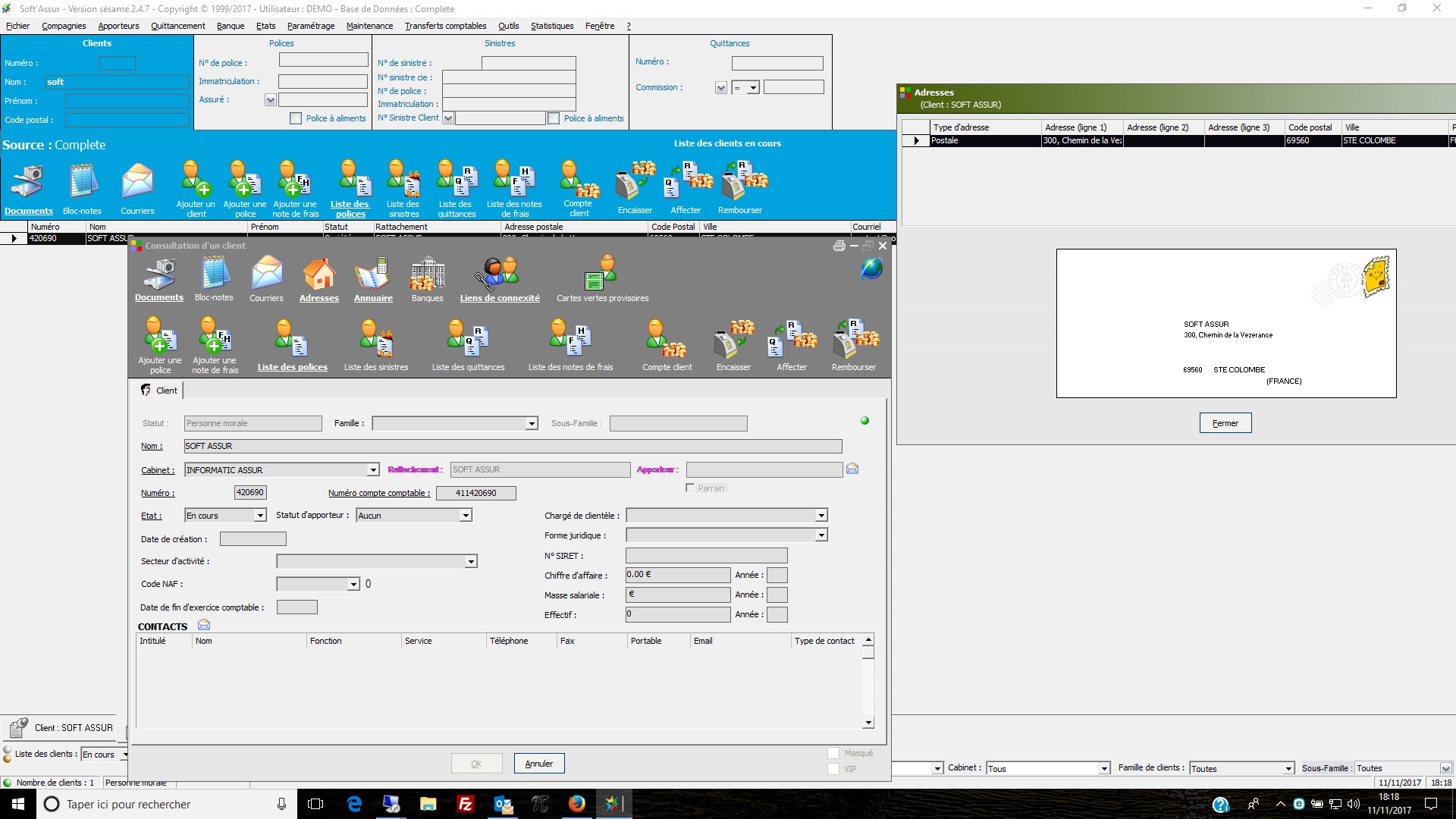Select the Client tab
This screenshot has height=819, width=1456.
(159, 391)
